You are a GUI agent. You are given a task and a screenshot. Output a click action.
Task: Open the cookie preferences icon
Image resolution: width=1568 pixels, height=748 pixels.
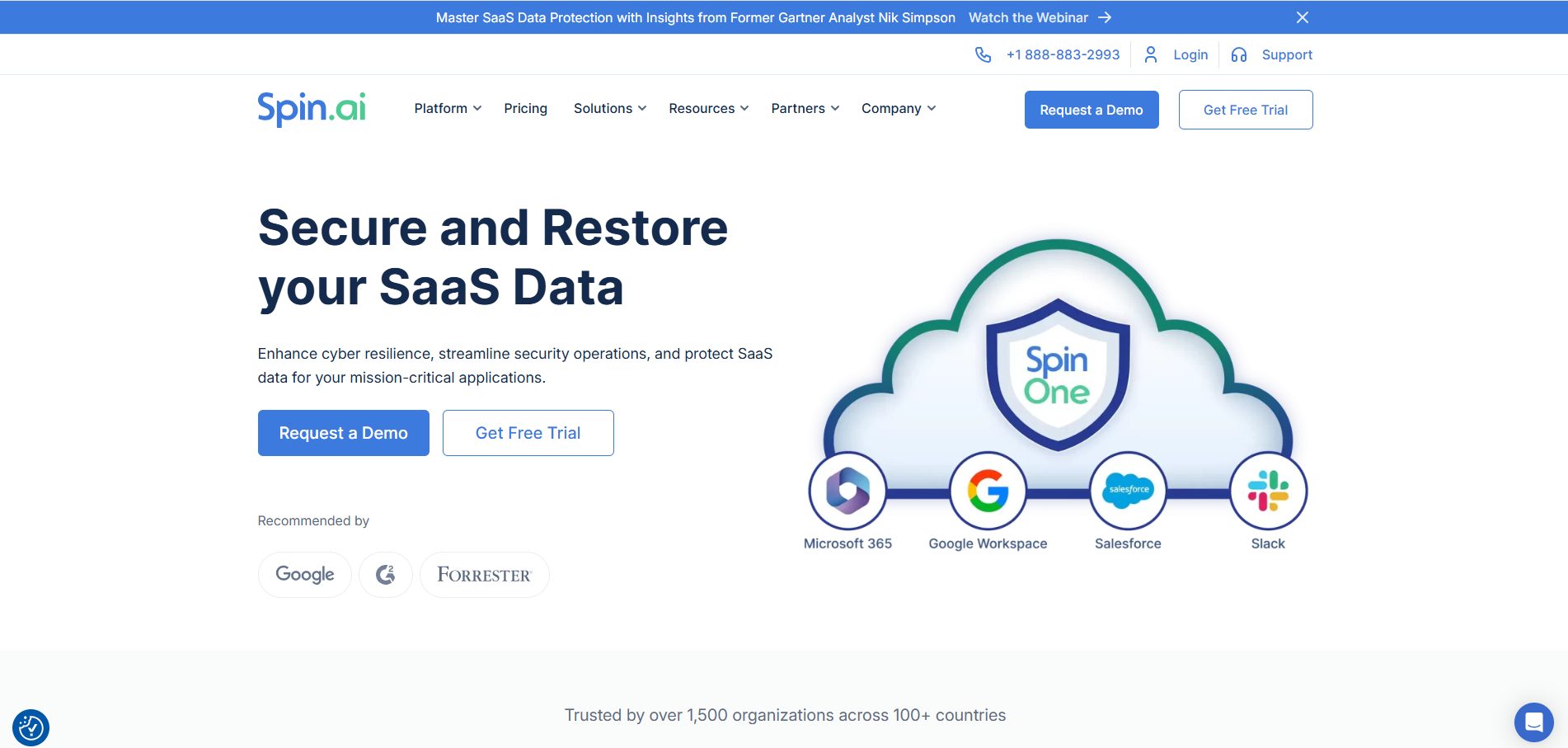pyautogui.click(x=31, y=727)
